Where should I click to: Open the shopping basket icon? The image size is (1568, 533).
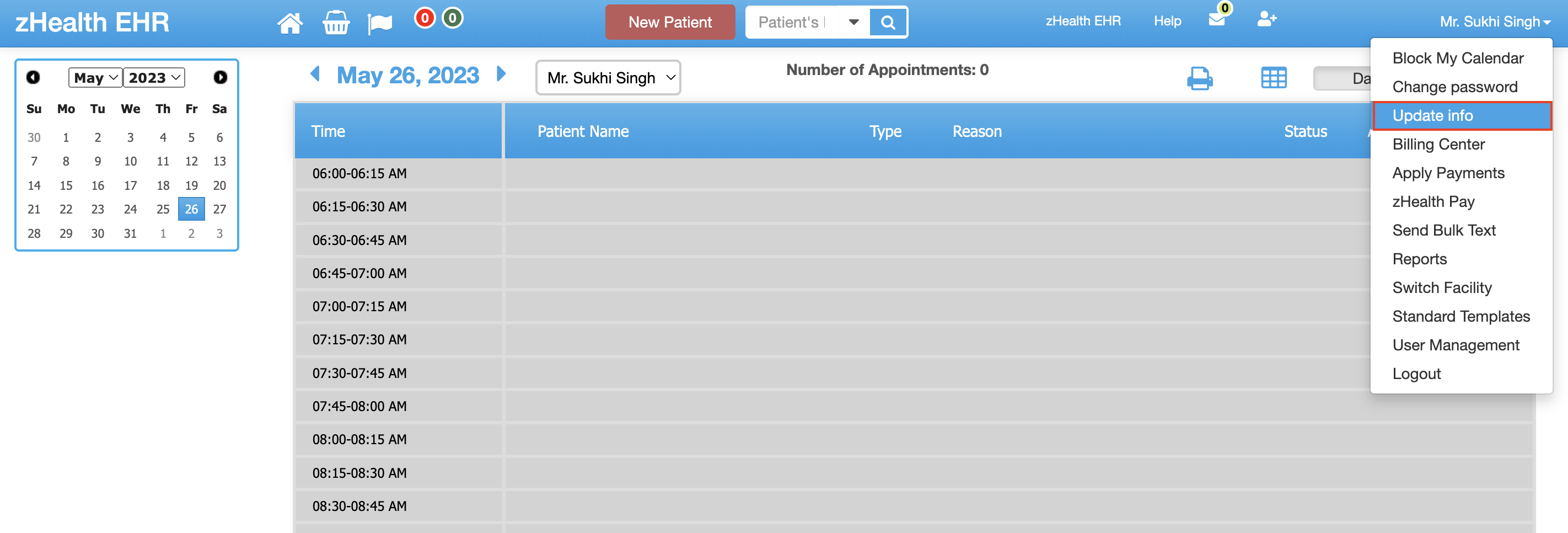[x=335, y=23]
